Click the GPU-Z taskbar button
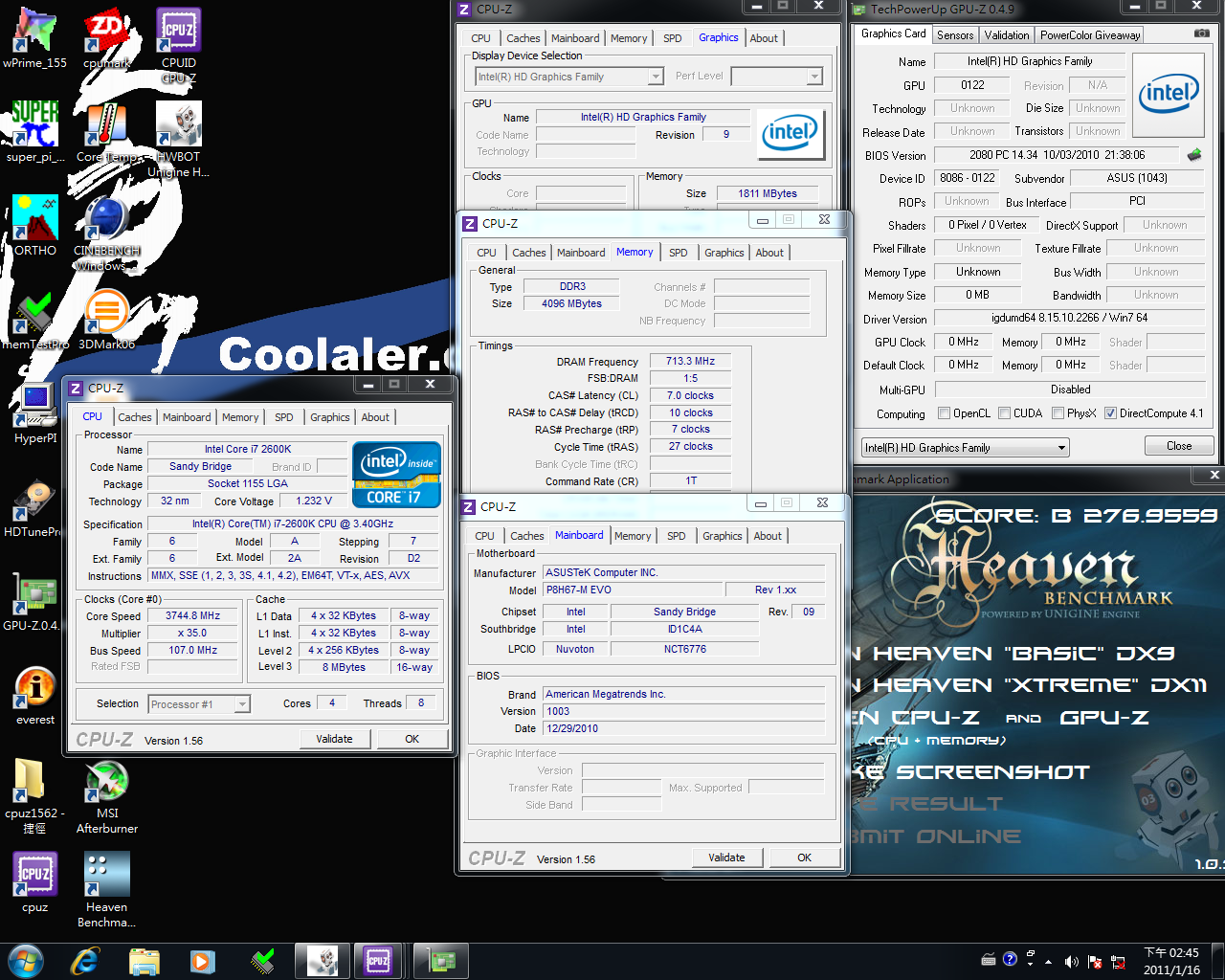The width and height of the screenshot is (1225, 980). (x=440, y=960)
